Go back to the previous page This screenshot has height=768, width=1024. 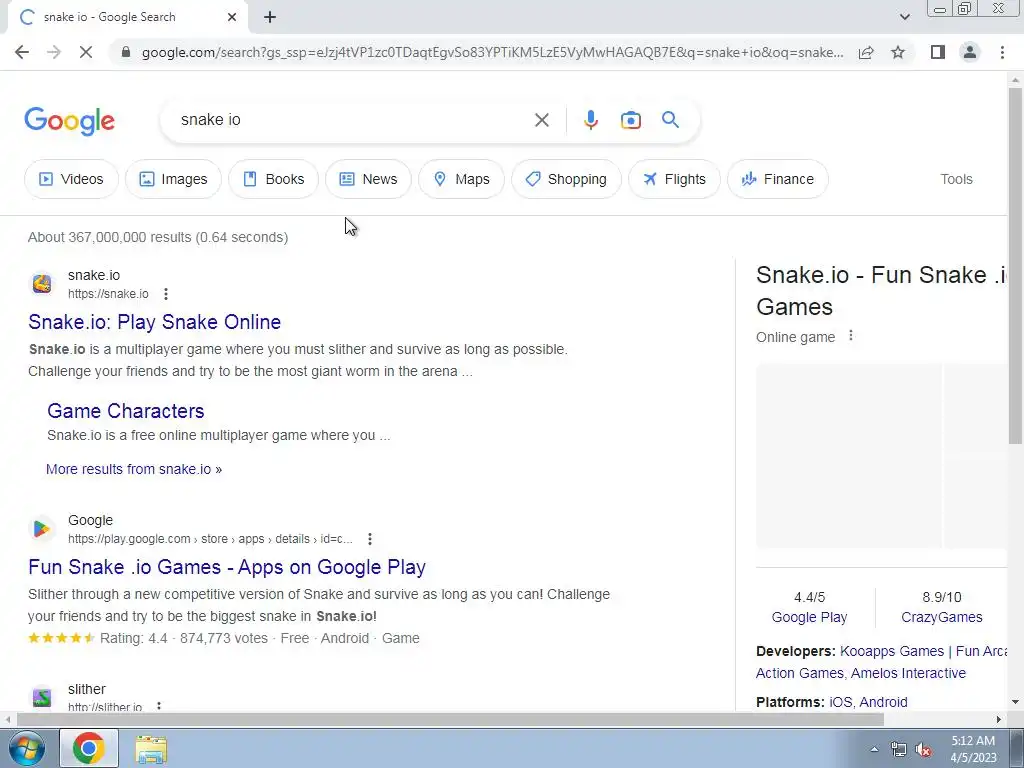22,52
